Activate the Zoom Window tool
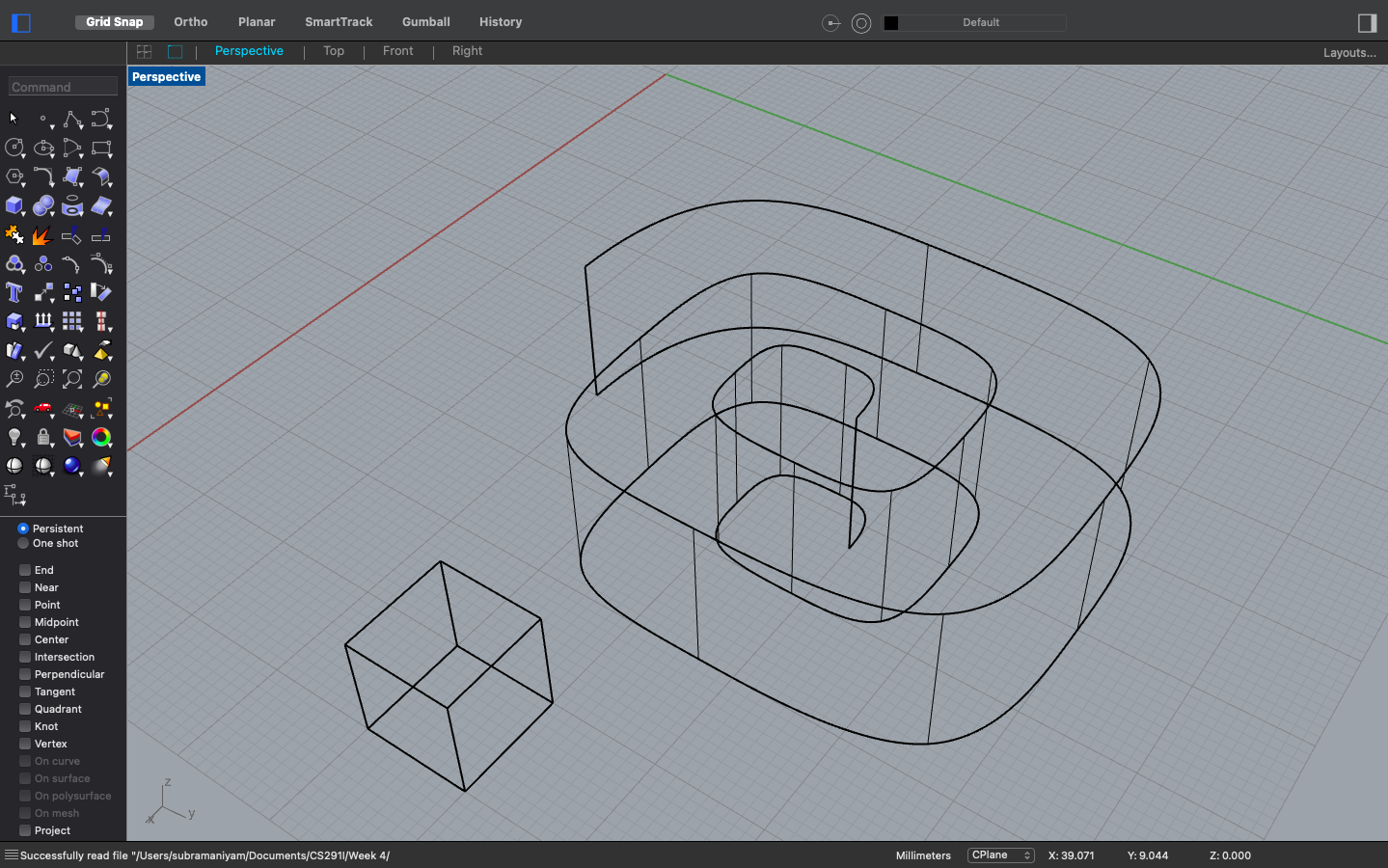The image size is (1388, 868). click(x=43, y=379)
